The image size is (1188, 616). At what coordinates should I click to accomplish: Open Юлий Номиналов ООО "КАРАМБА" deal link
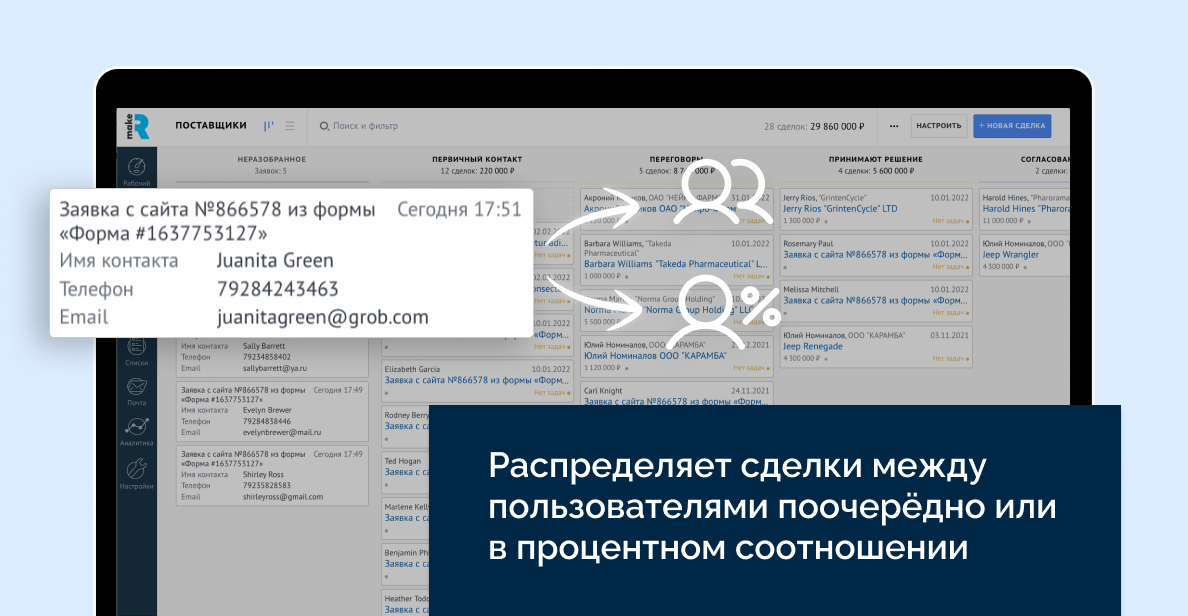[x=655, y=355]
